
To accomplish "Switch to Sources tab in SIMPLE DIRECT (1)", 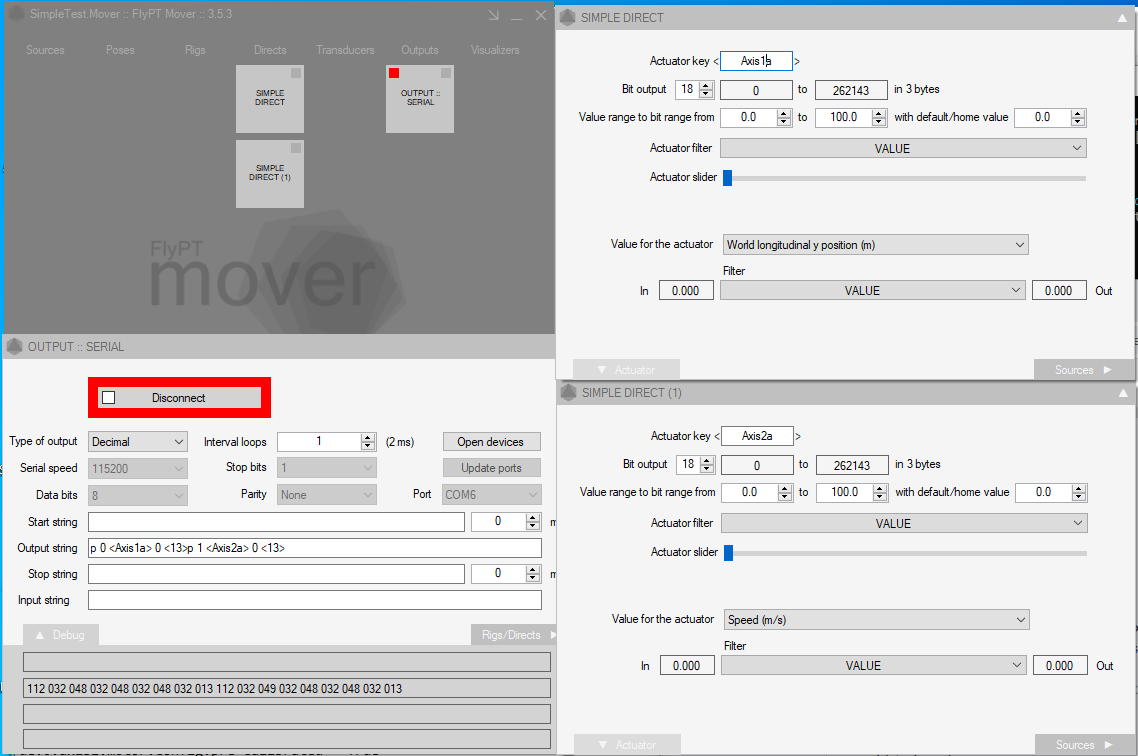I will 1086,744.
